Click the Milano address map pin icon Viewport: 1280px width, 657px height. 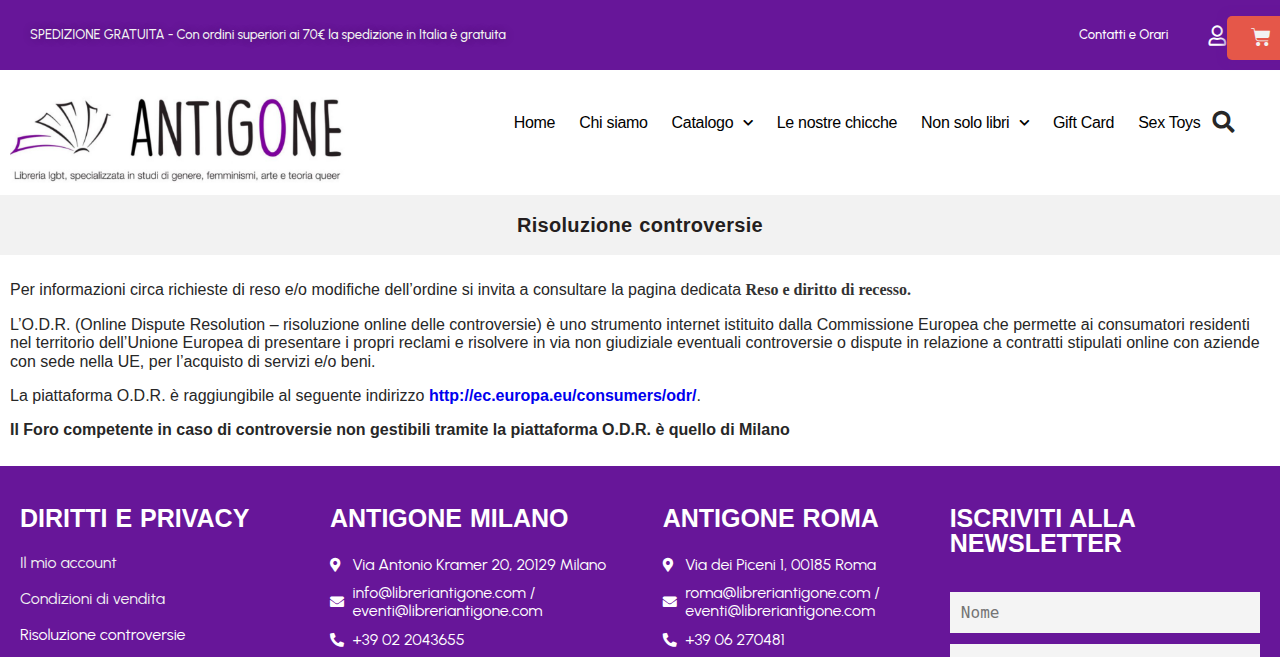[336, 565]
